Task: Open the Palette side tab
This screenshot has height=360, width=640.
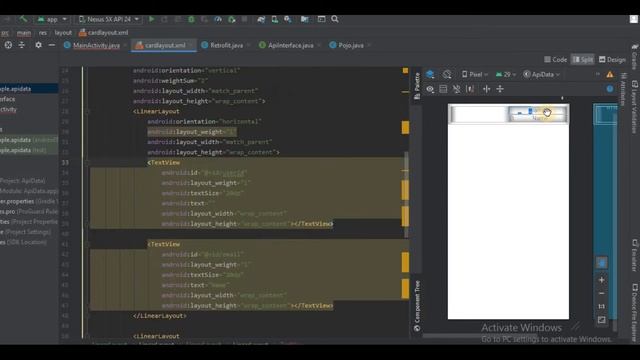Action: tap(417, 86)
